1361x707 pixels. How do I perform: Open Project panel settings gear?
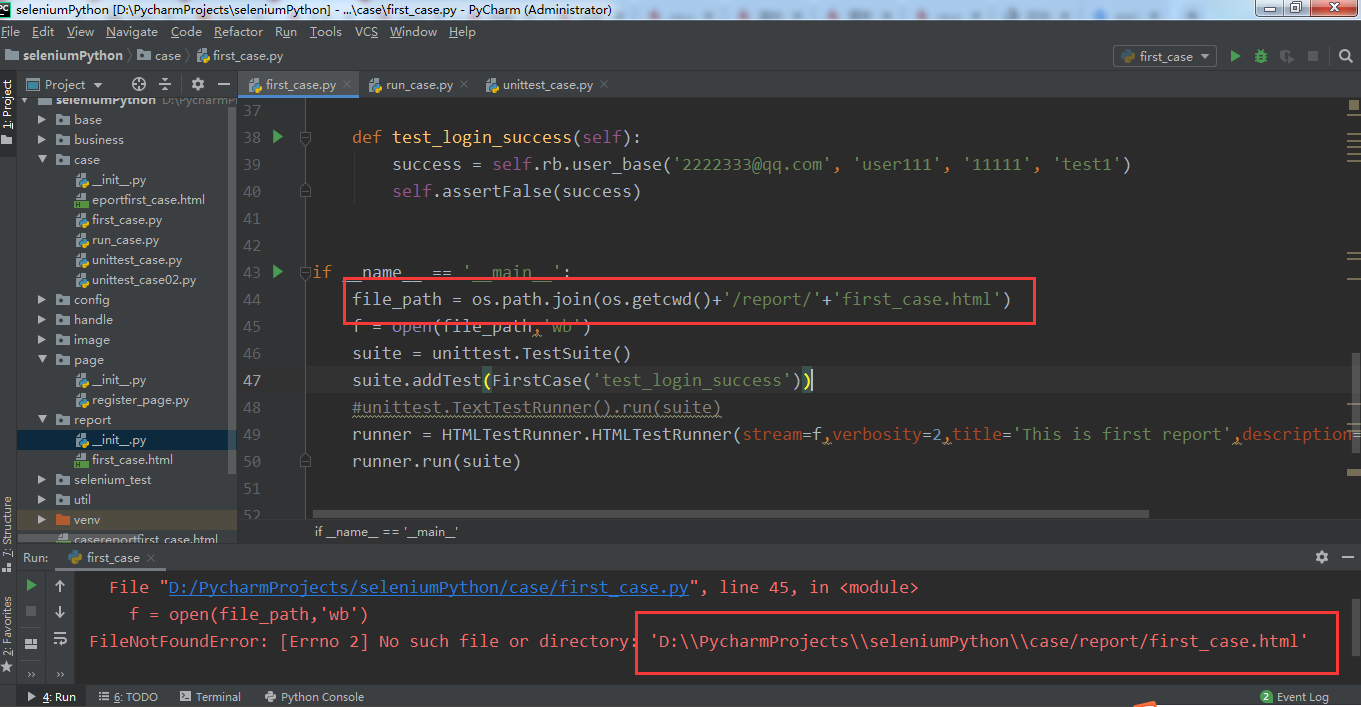[197, 85]
